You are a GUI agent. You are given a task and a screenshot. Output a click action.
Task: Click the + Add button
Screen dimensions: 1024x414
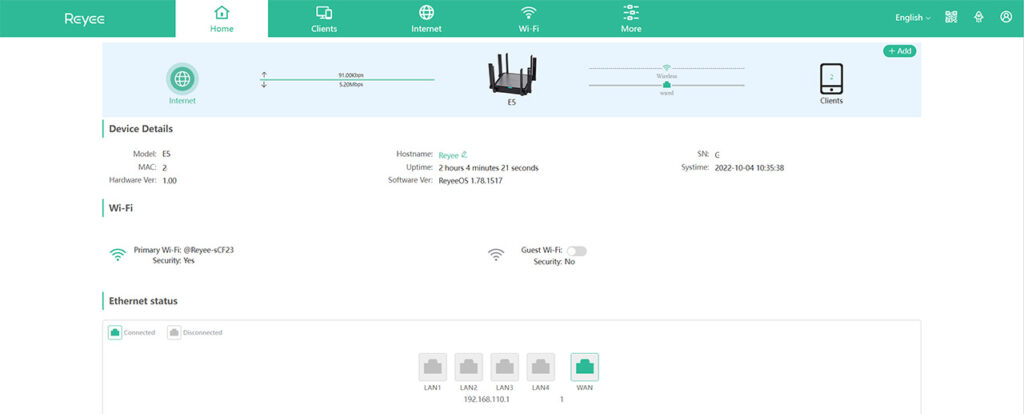point(900,51)
